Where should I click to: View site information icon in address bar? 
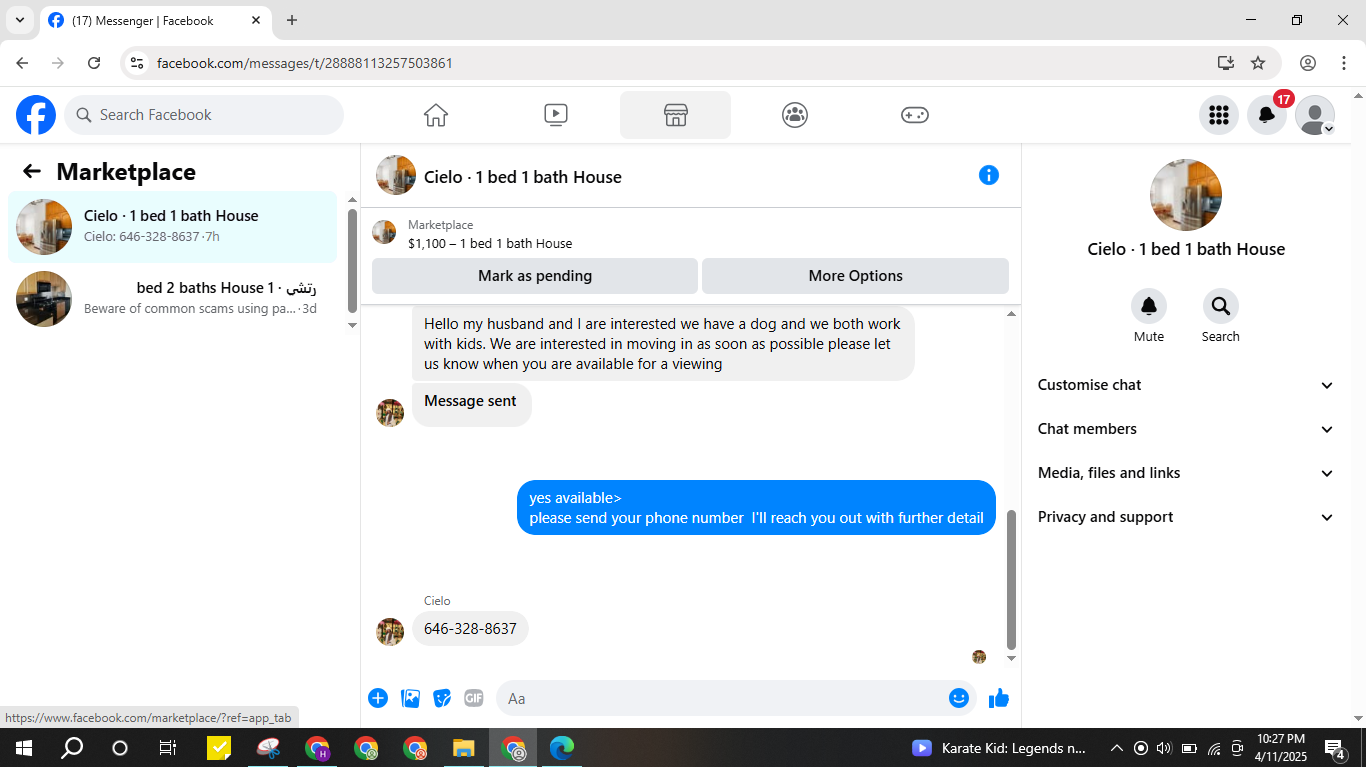138,63
